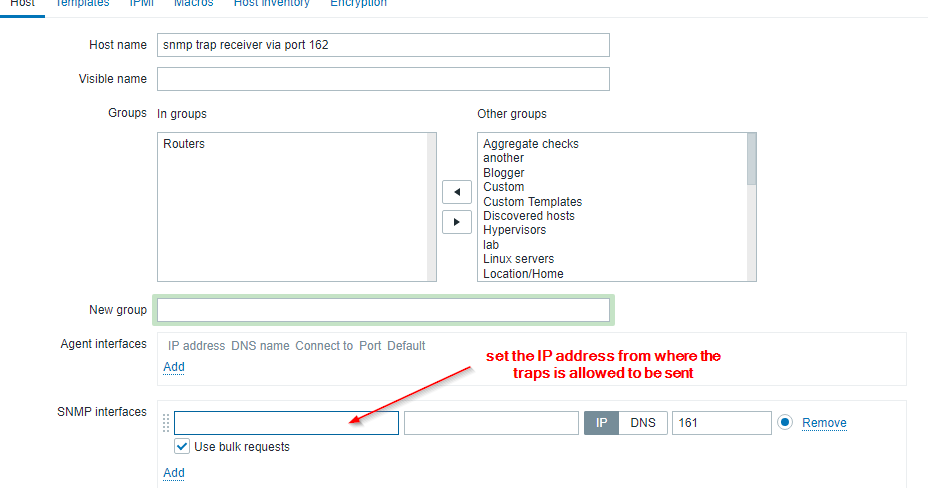Toggle Use bulk requests checkbox
Viewport: 928px width, 488px height.
(182, 446)
